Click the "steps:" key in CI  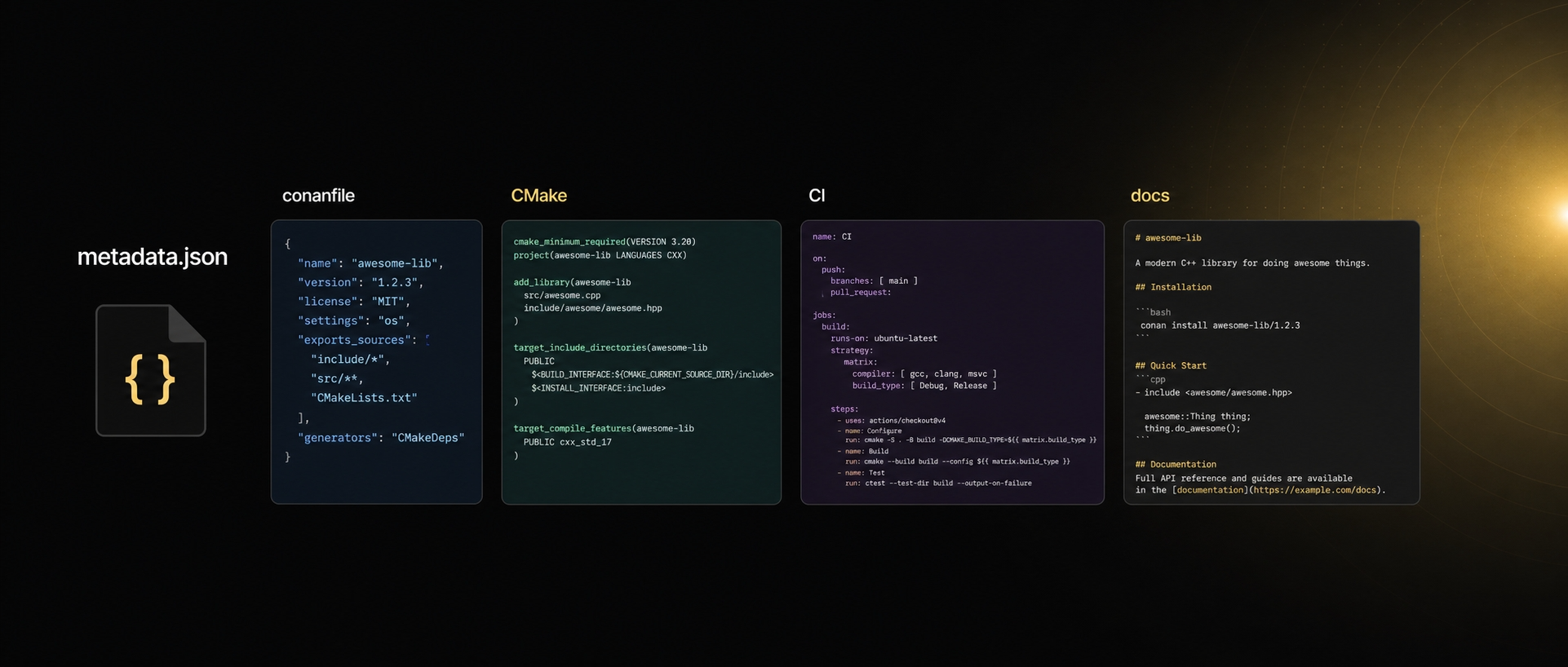click(844, 409)
